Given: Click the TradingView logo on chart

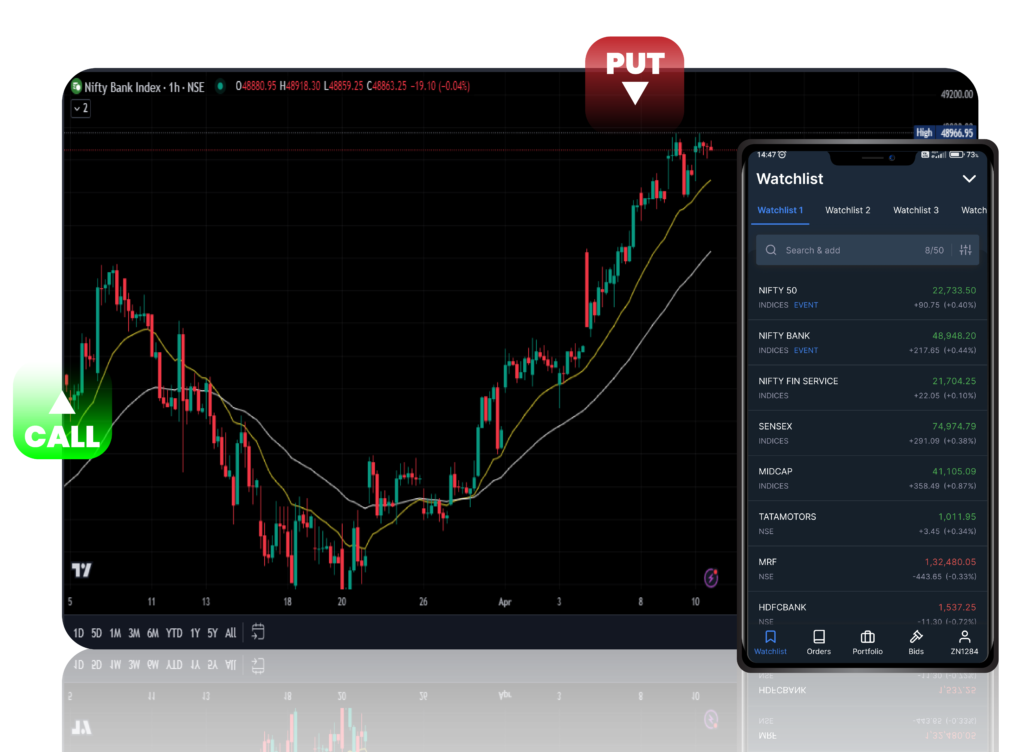Looking at the screenshot, I should pos(81,570).
